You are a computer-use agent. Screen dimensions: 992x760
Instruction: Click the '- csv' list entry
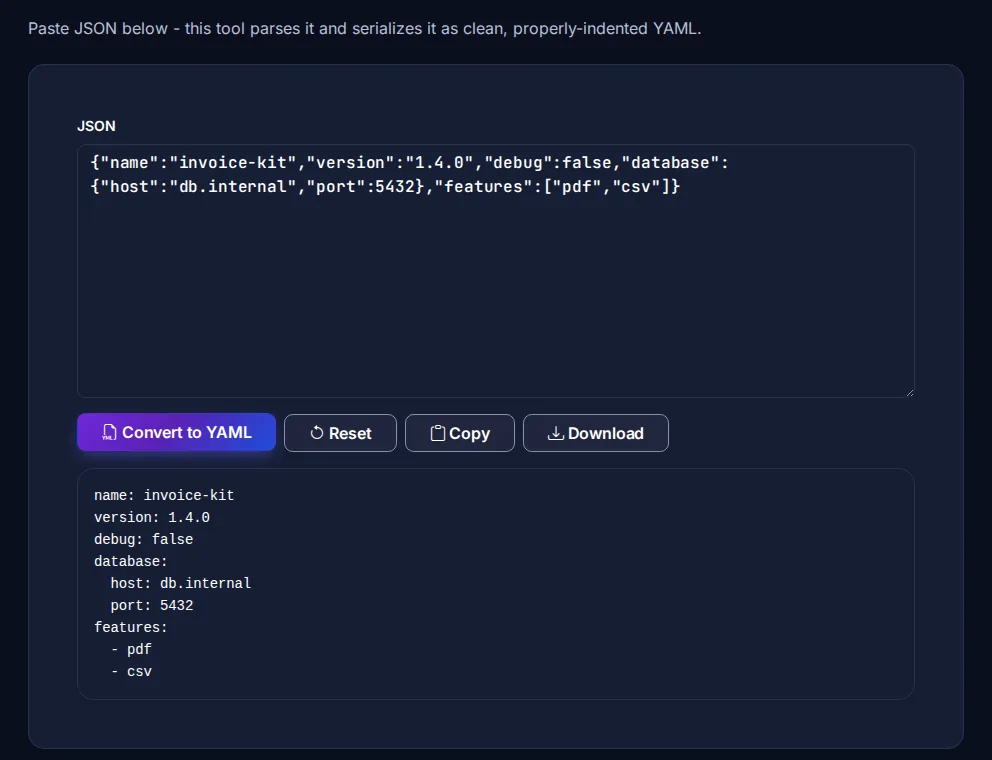132,671
